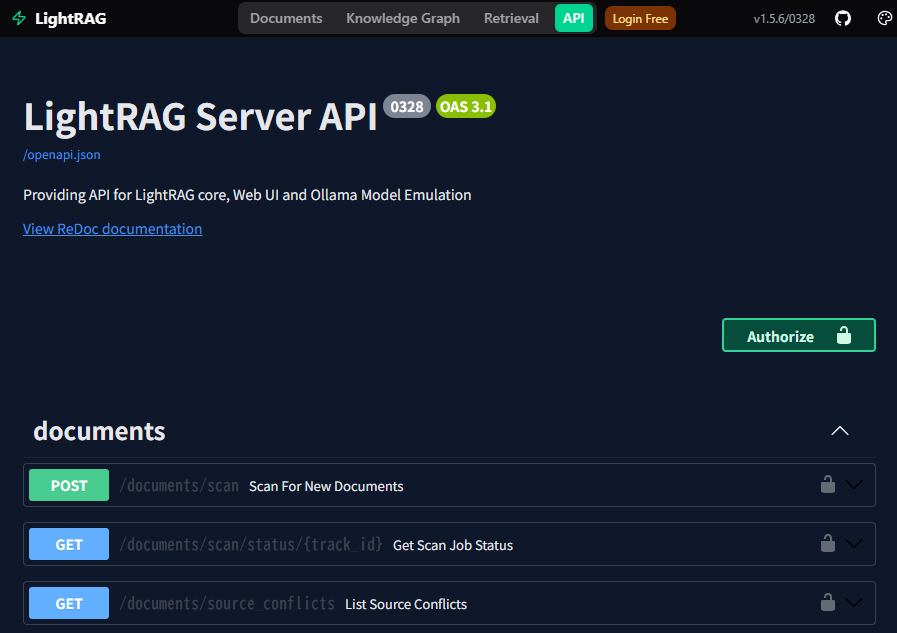Click the v1.5.6/0328 version label
This screenshot has height=633, width=897.
point(784,19)
